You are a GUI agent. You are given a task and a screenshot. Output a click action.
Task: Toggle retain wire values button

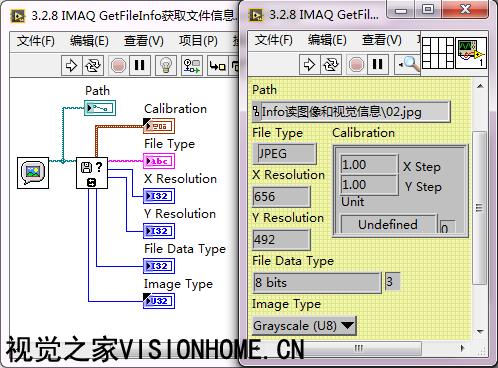(x=192, y=65)
